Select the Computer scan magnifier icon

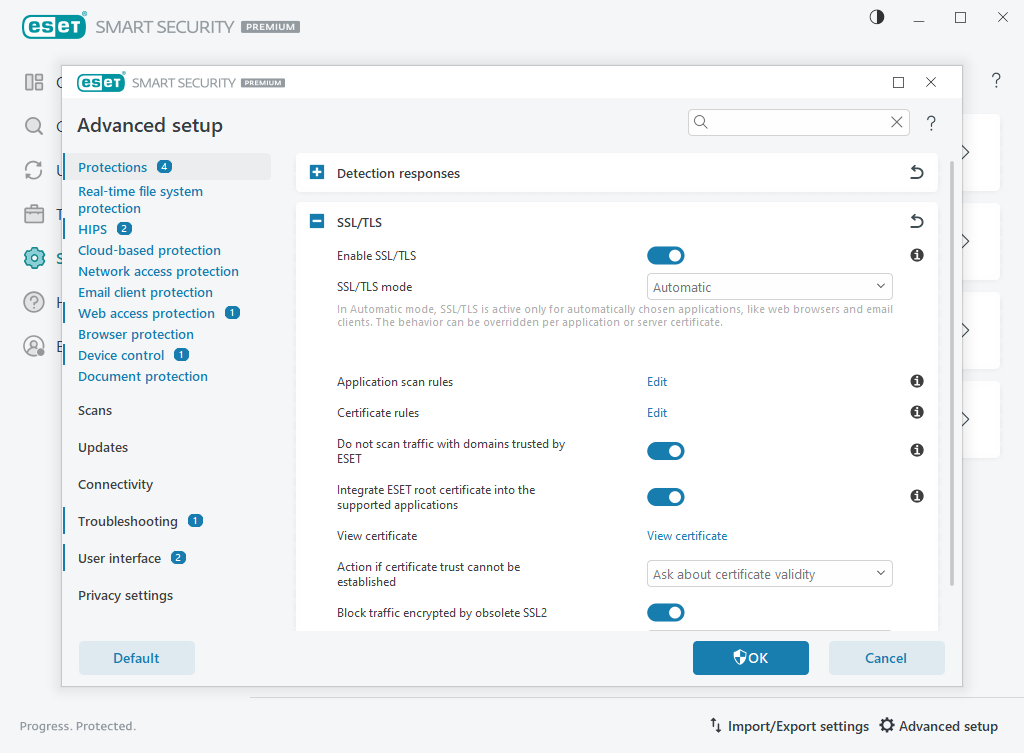pos(33,126)
